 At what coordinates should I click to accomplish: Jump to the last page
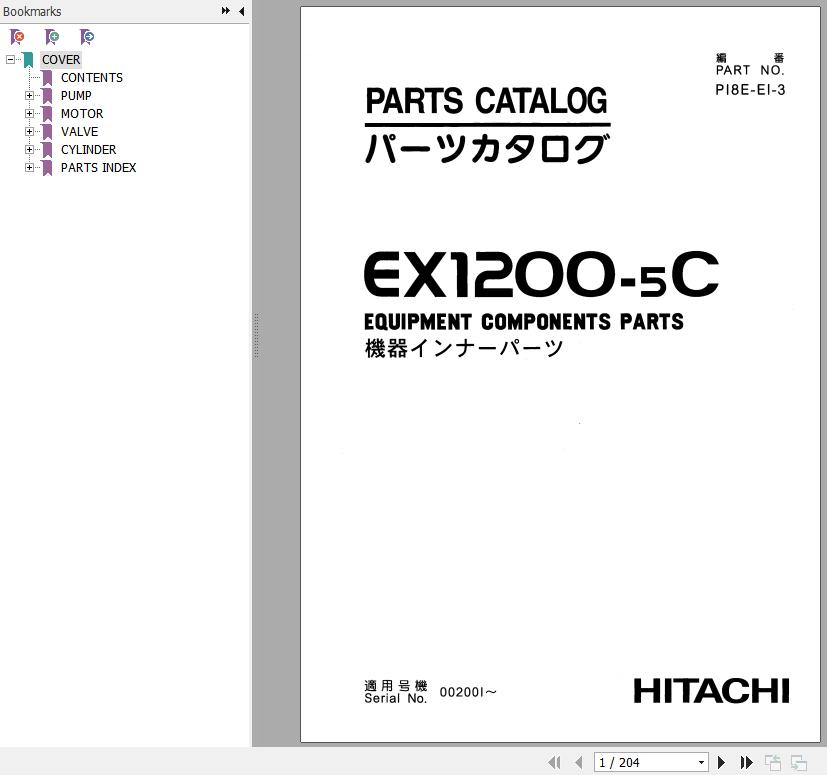tap(746, 762)
